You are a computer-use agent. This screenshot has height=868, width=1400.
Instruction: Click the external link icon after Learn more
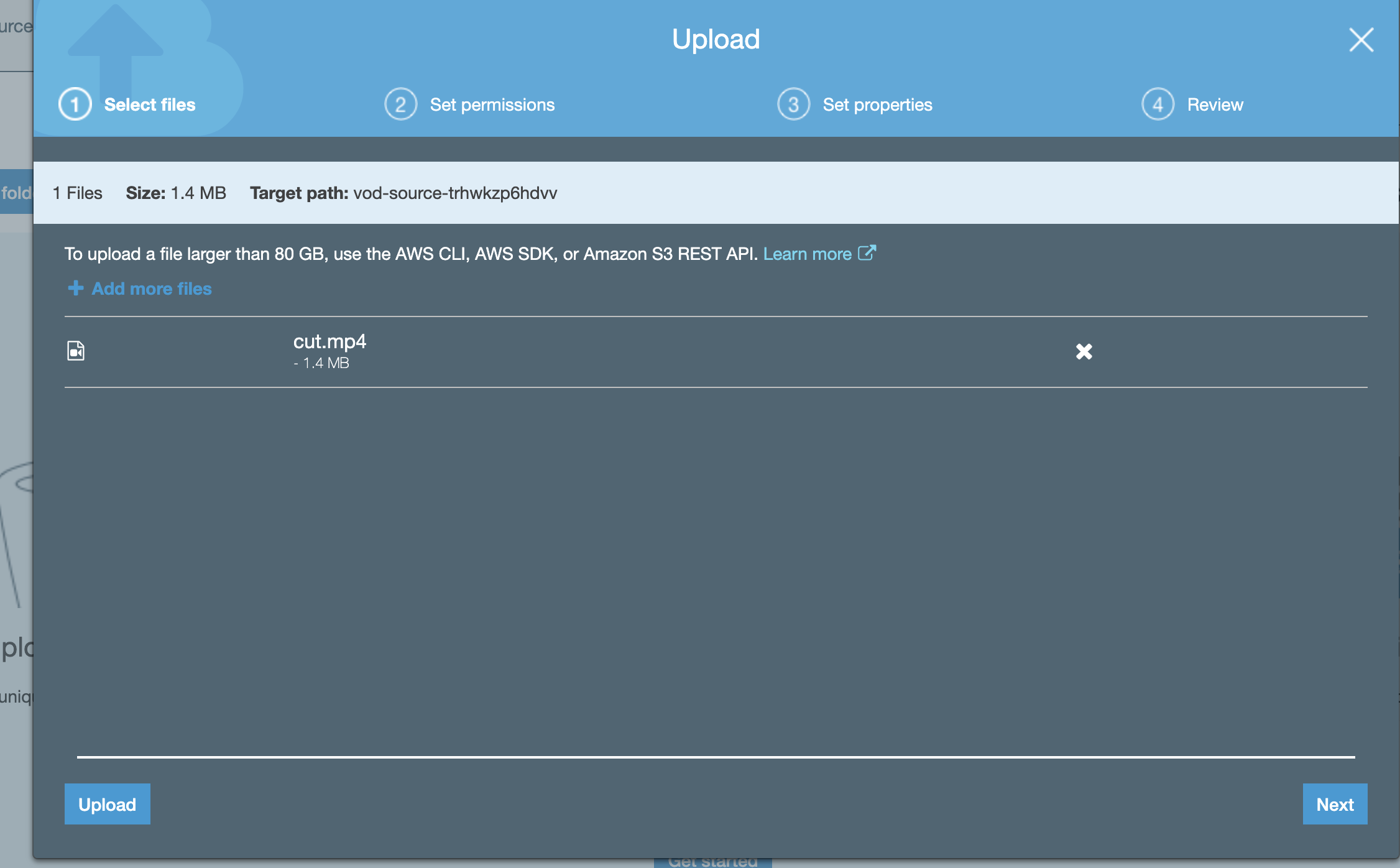coord(867,253)
